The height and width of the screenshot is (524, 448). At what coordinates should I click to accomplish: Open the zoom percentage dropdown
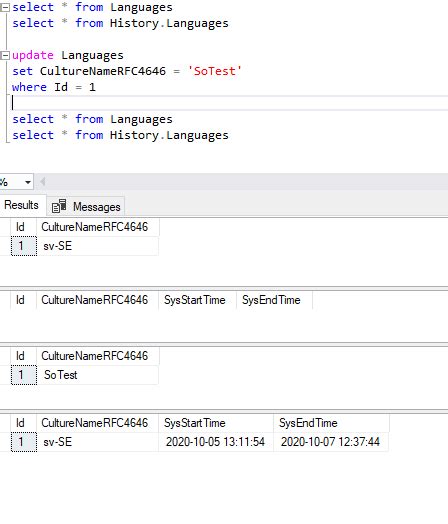[28, 182]
